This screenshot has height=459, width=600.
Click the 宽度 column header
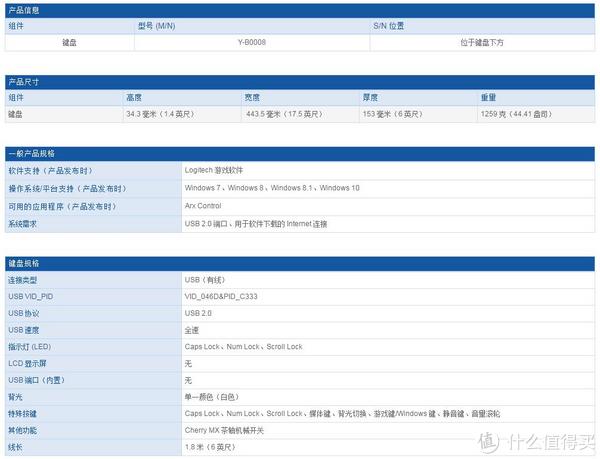(x=252, y=98)
